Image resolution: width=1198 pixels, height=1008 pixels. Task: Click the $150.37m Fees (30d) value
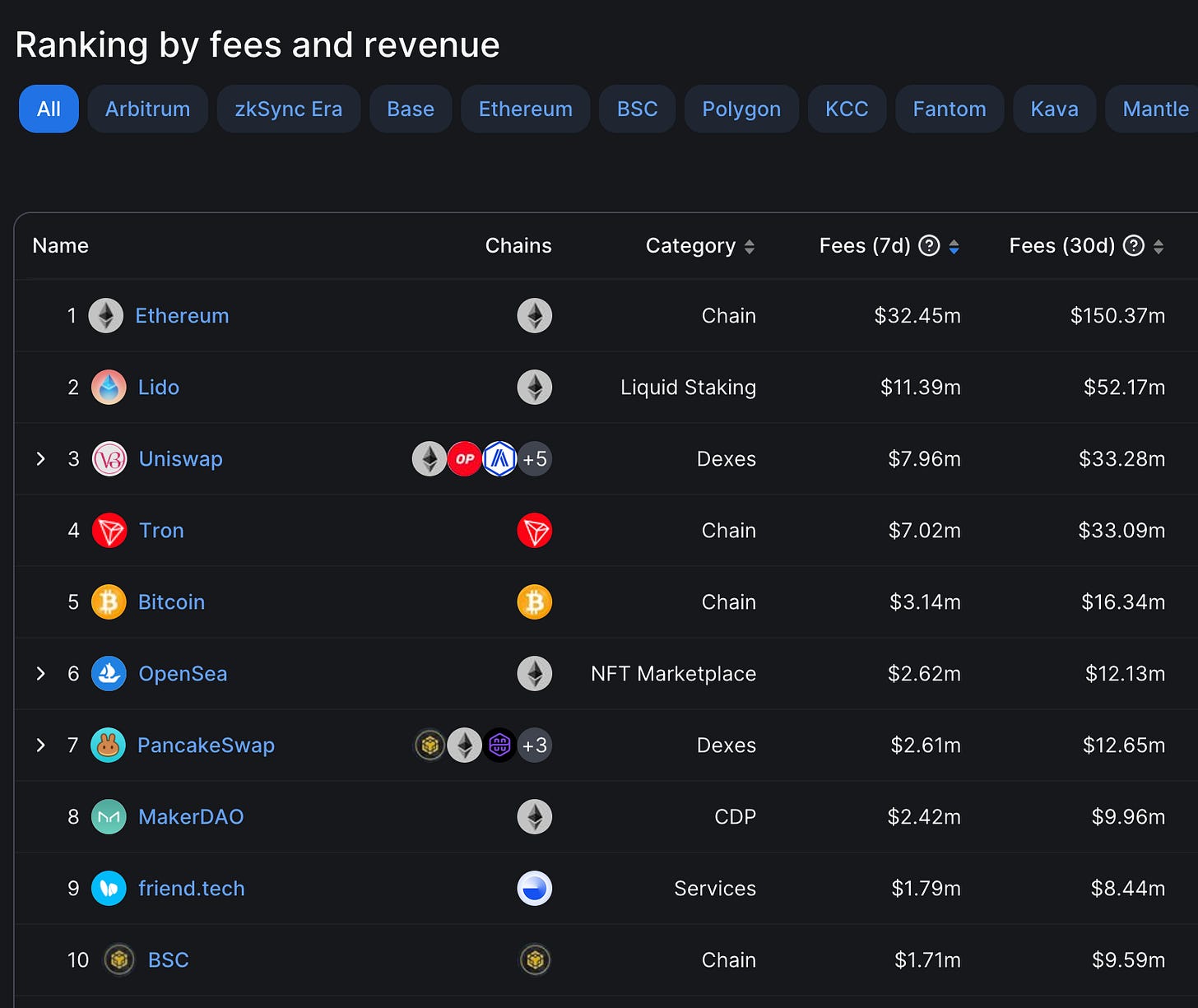coord(1117,316)
